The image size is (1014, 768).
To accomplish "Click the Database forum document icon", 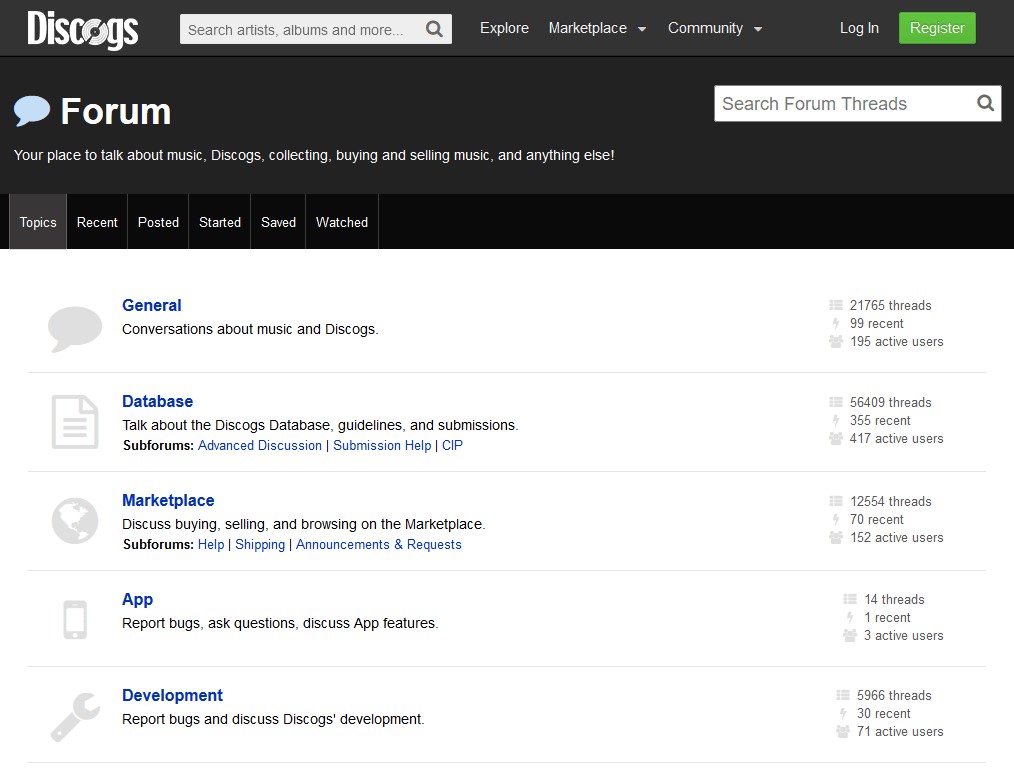I will click(x=75, y=421).
